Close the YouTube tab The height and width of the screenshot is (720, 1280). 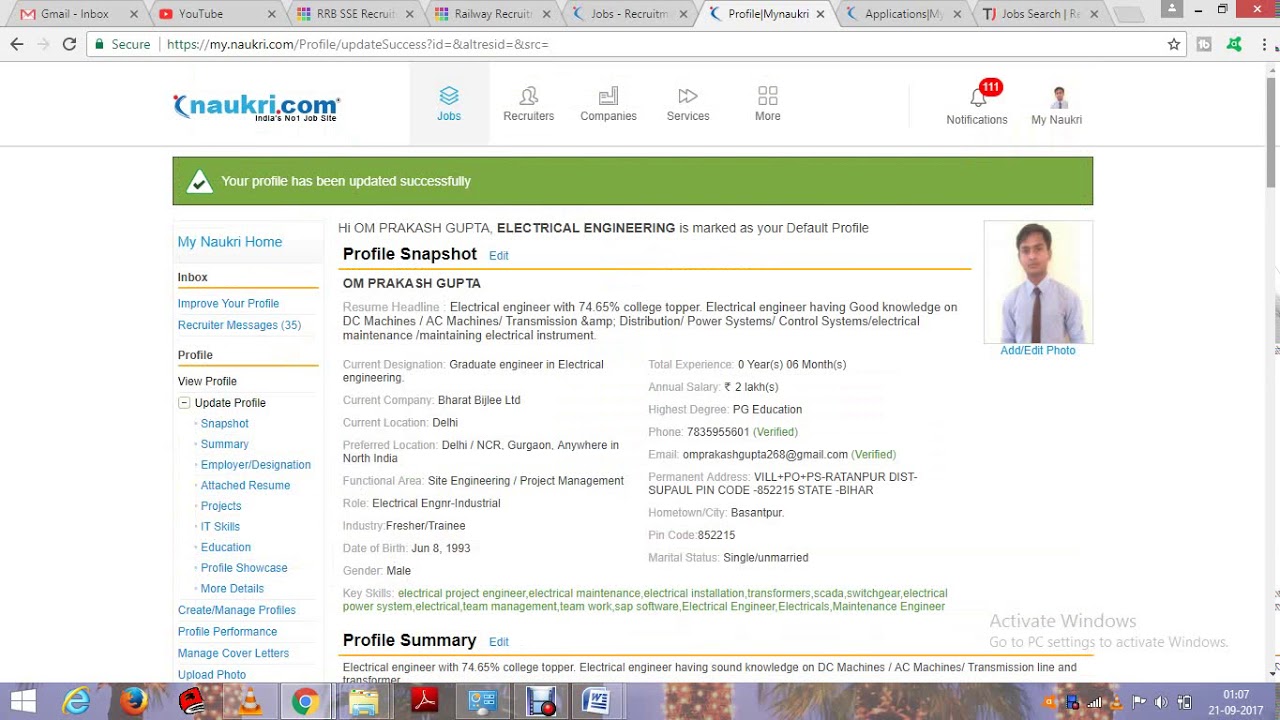click(x=272, y=14)
